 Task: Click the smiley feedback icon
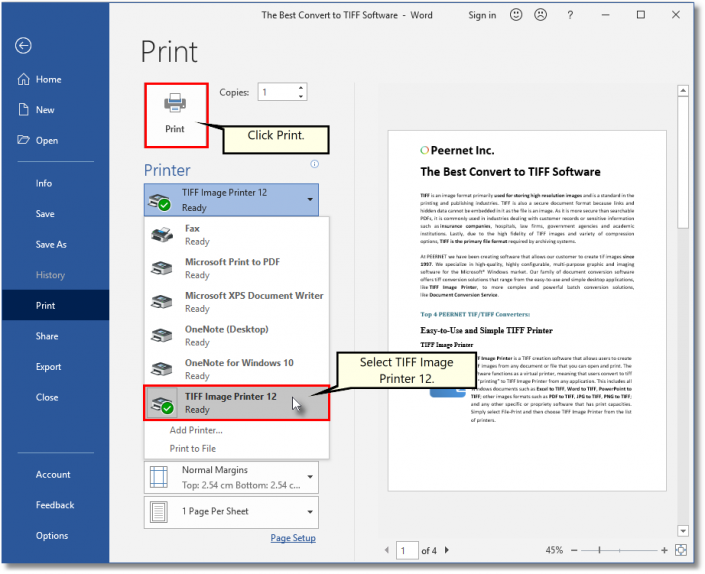point(516,15)
